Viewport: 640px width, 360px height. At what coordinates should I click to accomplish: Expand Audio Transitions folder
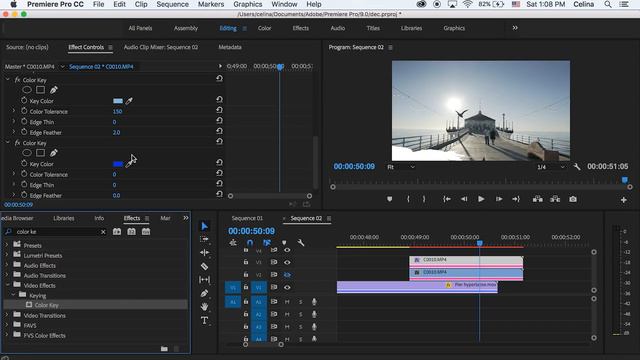click(x=7, y=275)
